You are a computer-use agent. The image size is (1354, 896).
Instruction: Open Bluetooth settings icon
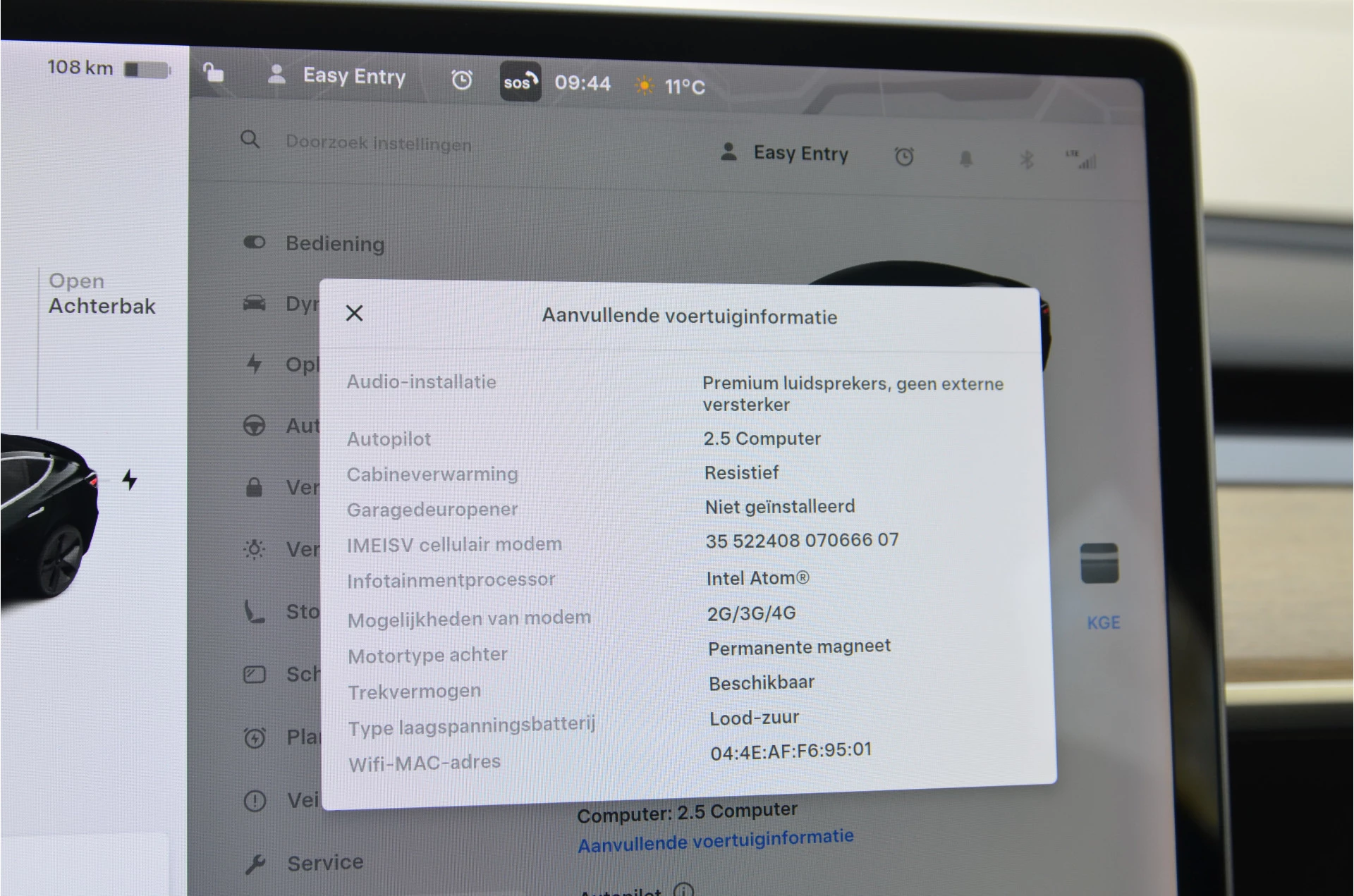pyautogui.click(x=1026, y=159)
